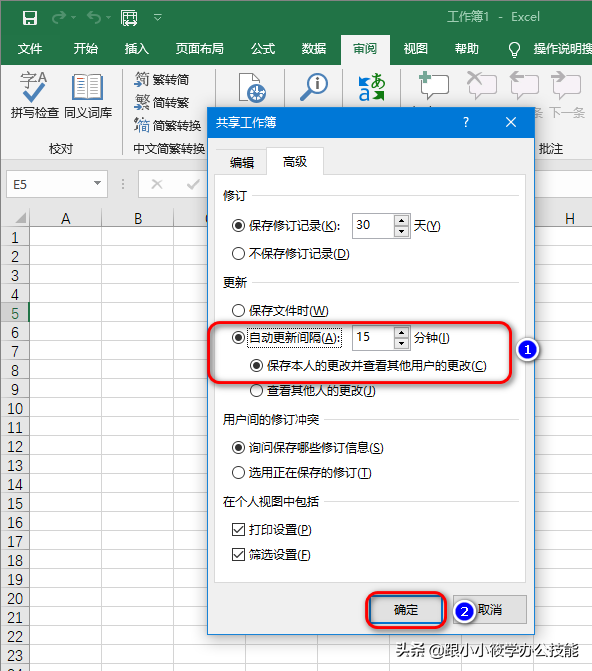
Task: Open the 文件 menu tab
Action: pyautogui.click(x=30, y=49)
